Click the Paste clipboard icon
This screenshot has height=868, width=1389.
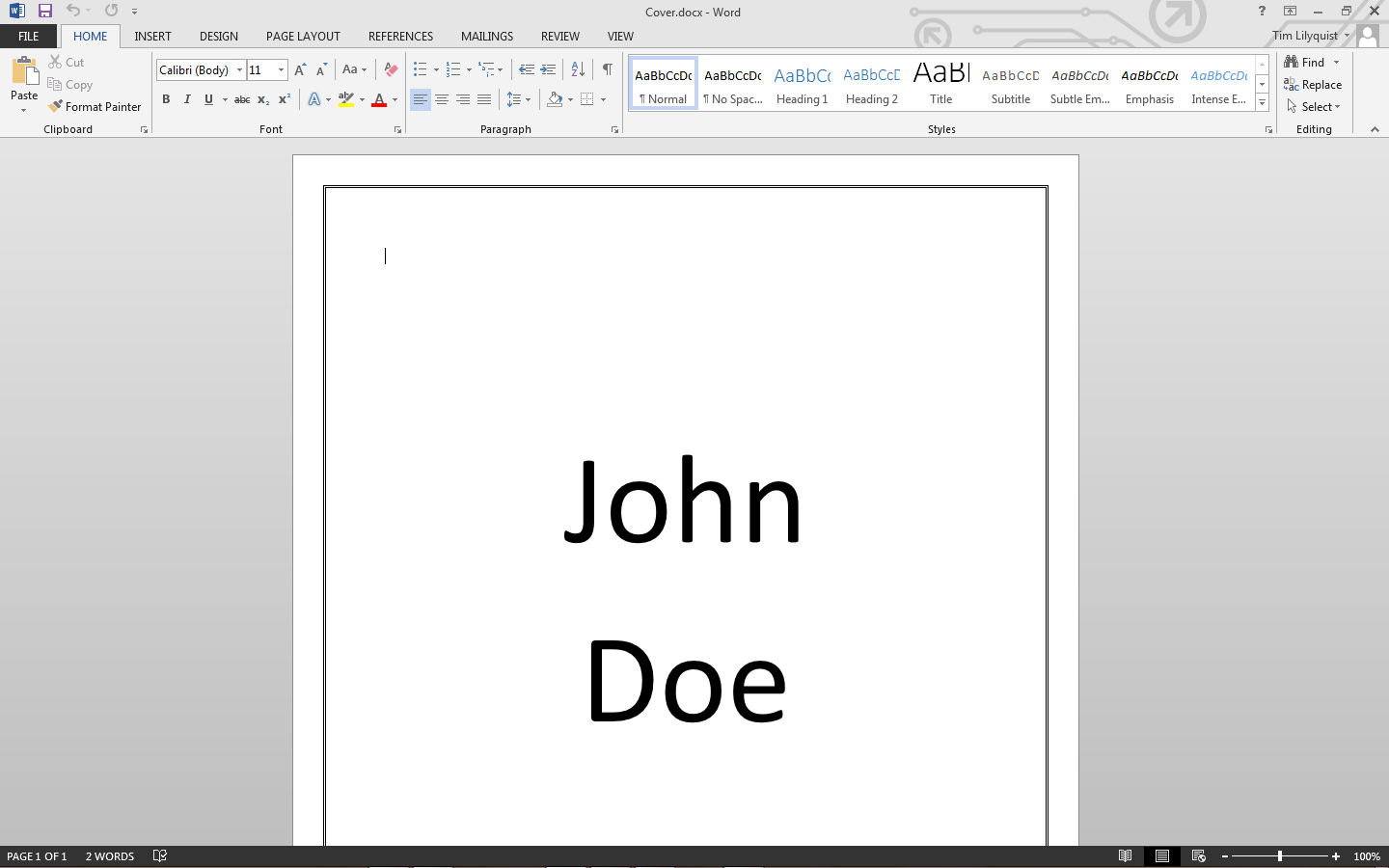pos(24,70)
